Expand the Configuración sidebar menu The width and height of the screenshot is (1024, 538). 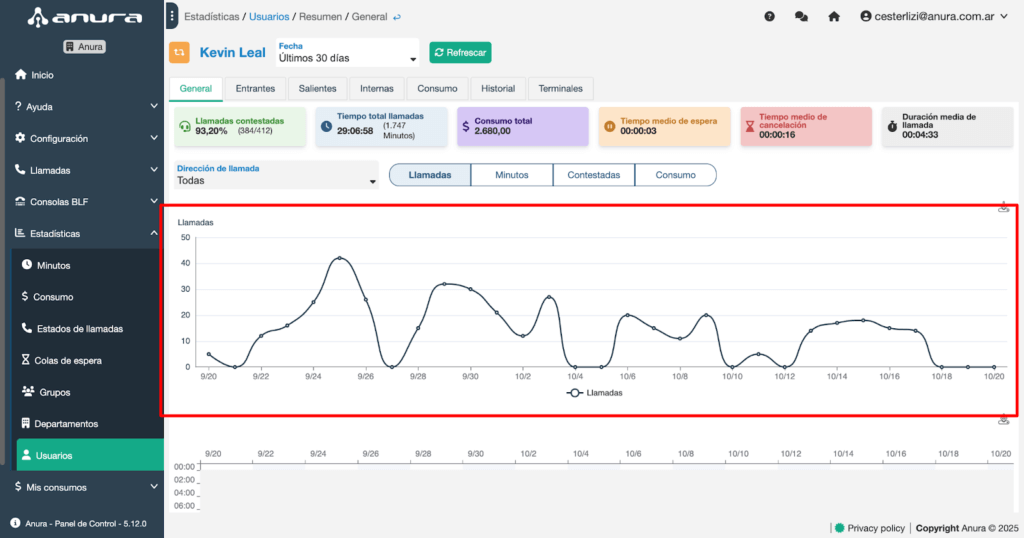82,139
